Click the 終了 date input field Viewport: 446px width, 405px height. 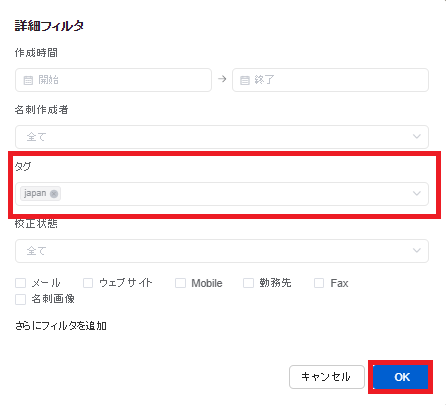click(x=330, y=80)
